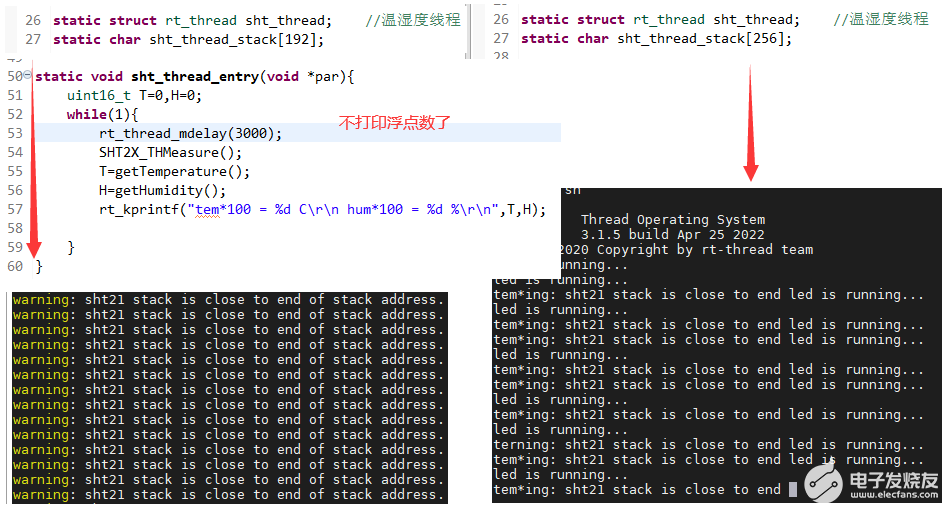Screen dimensions: 944x505
Task: Click the sht_thread_stack[256] declaration
Action: (x=657, y=39)
